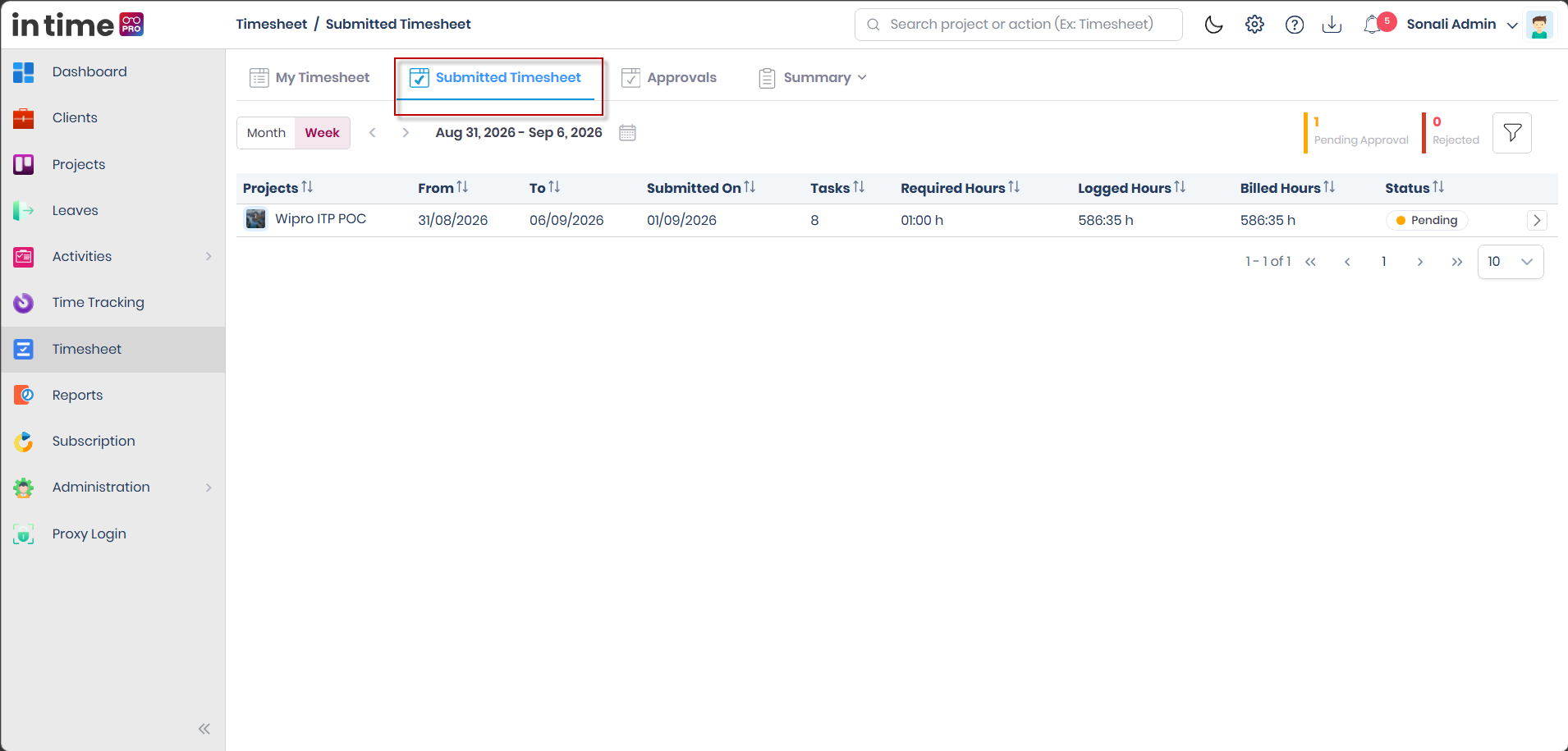The width and height of the screenshot is (1568, 751).
Task: Go to previous page of results
Action: pos(1347,262)
